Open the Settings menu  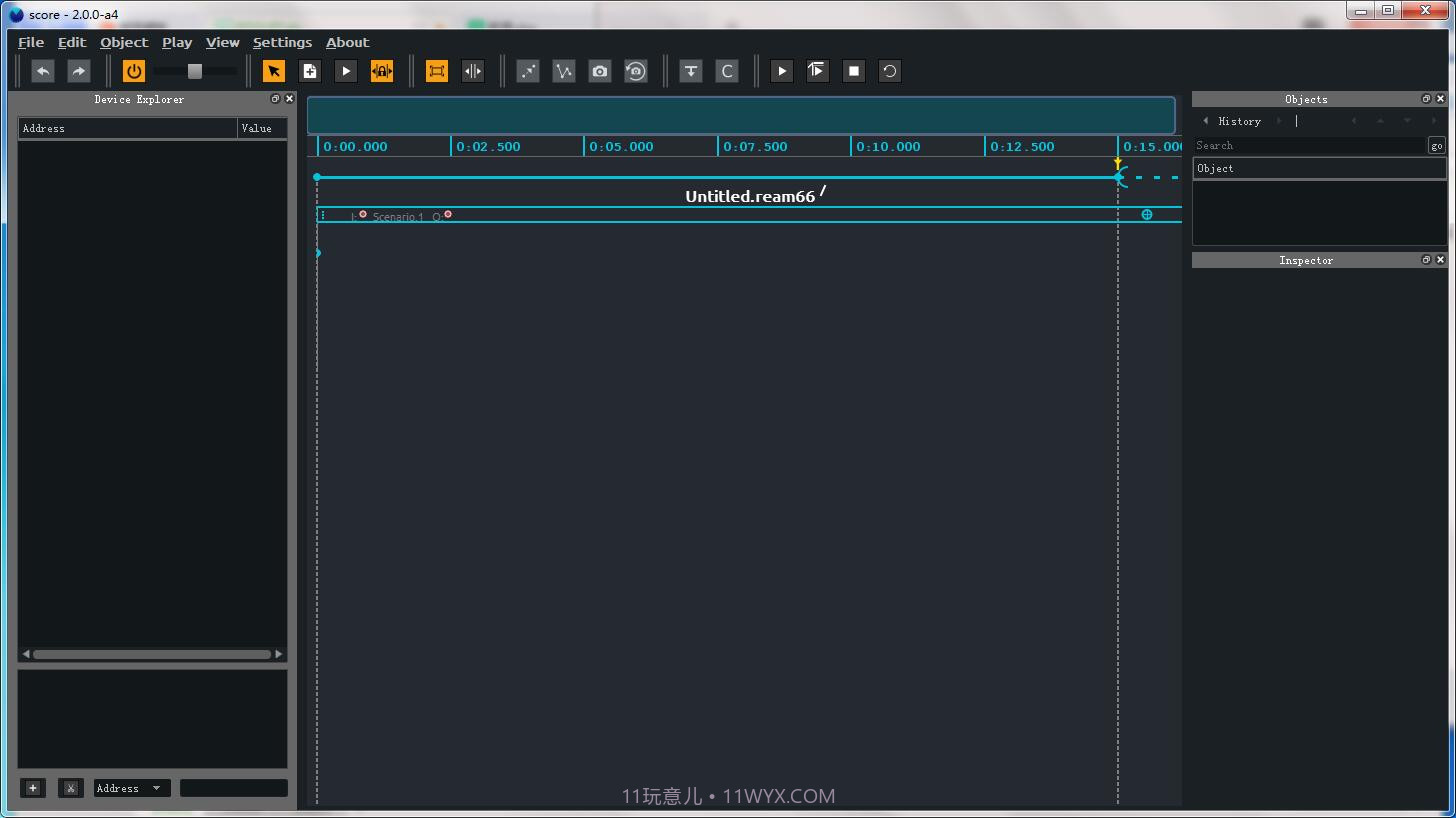[x=282, y=42]
